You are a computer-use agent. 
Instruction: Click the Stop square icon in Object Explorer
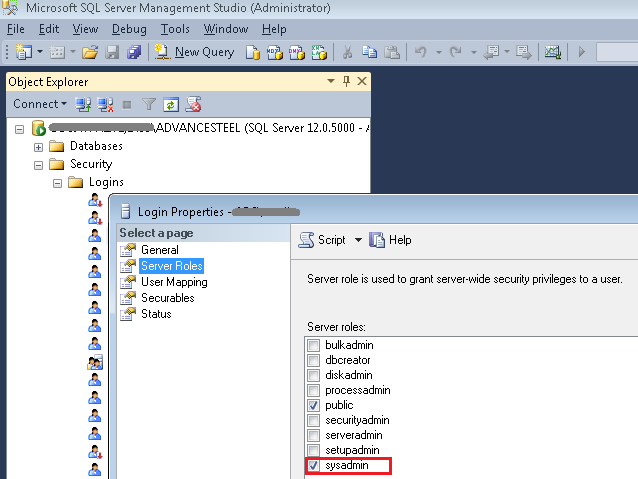(x=127, y=105)
